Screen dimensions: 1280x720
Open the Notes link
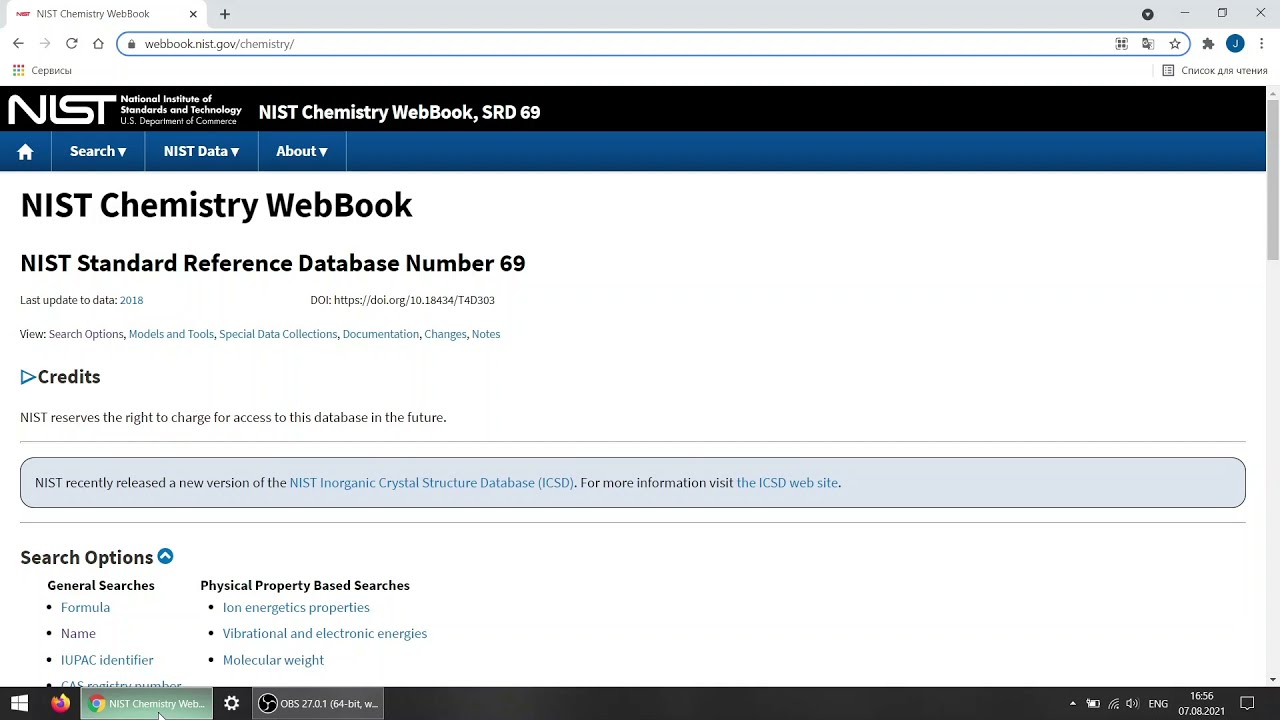[x=486, y=334]
